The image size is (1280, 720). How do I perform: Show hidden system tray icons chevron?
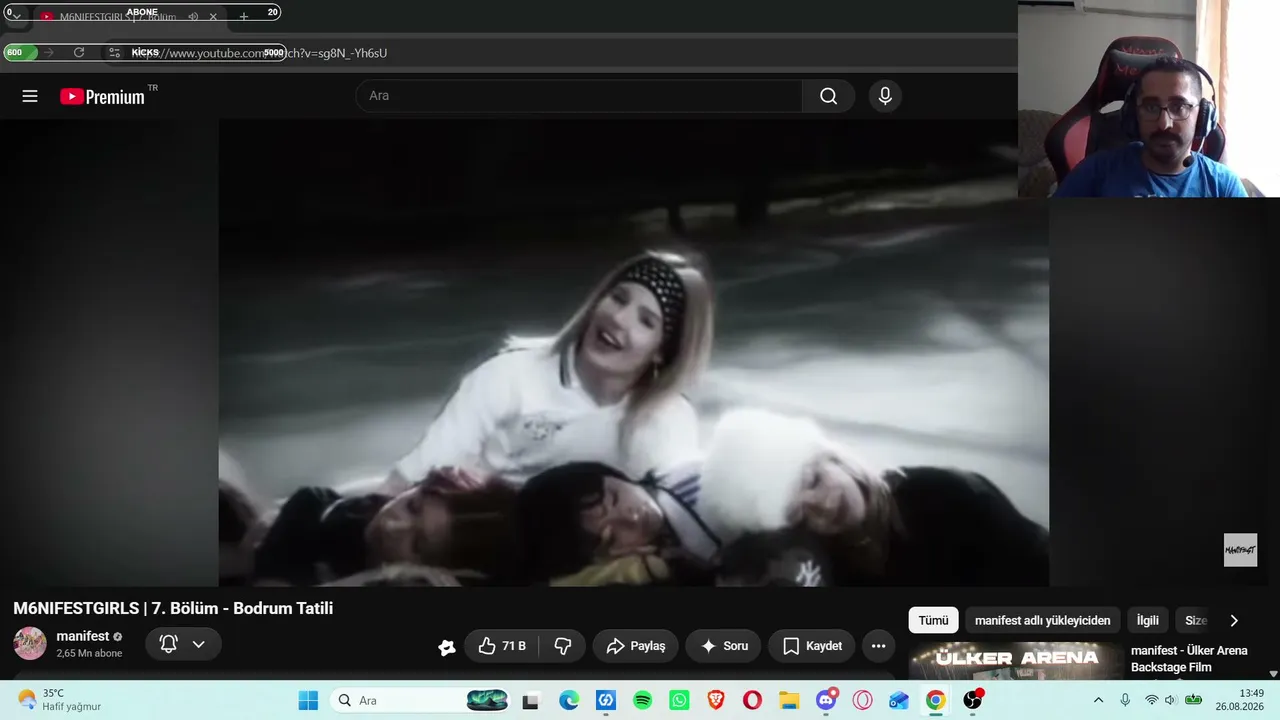(x=1098, y=700)
